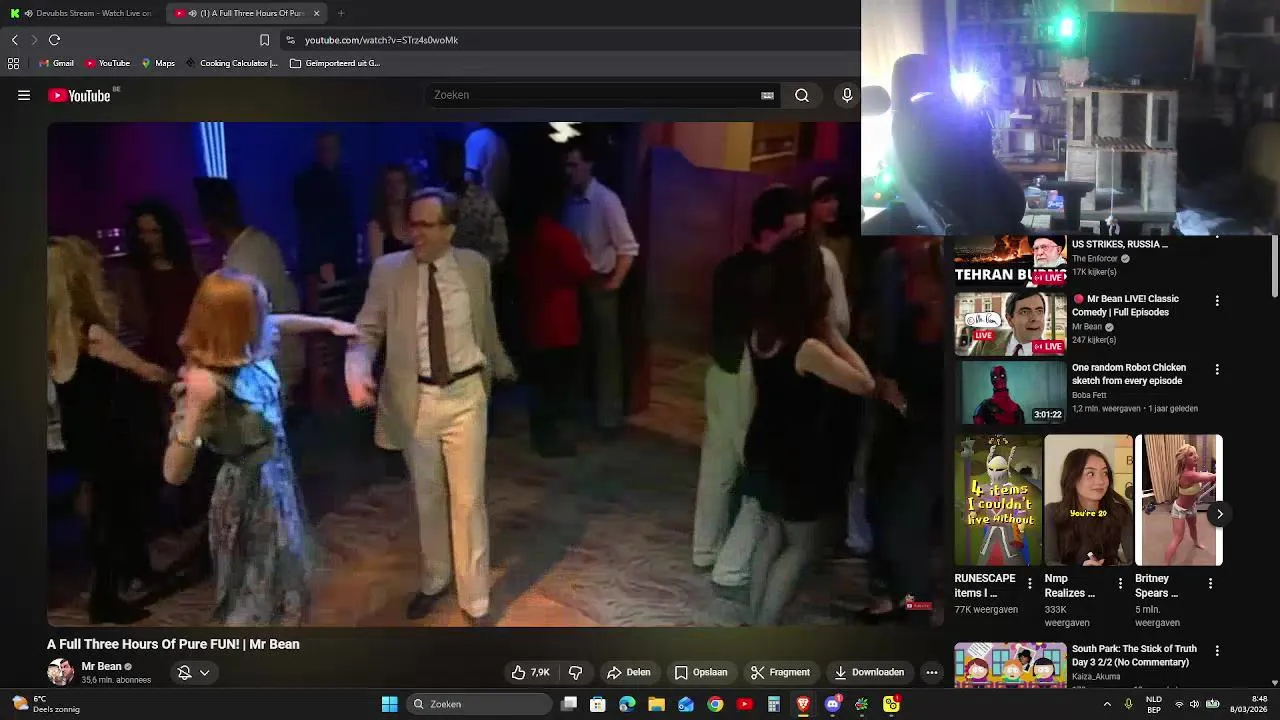Open the on-screen keyboard in search box
1280x720 pixels.
(x=767, y=95)
